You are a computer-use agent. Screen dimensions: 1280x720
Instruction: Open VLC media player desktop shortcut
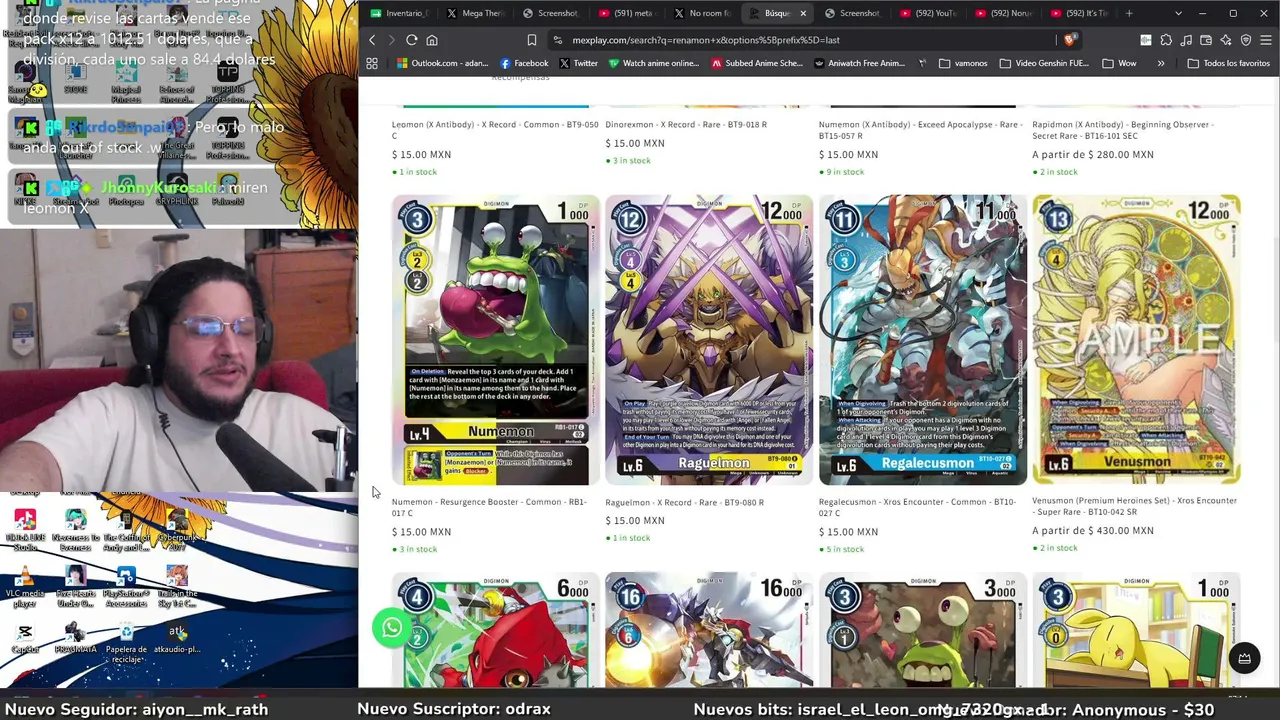(x=25, y=588)
